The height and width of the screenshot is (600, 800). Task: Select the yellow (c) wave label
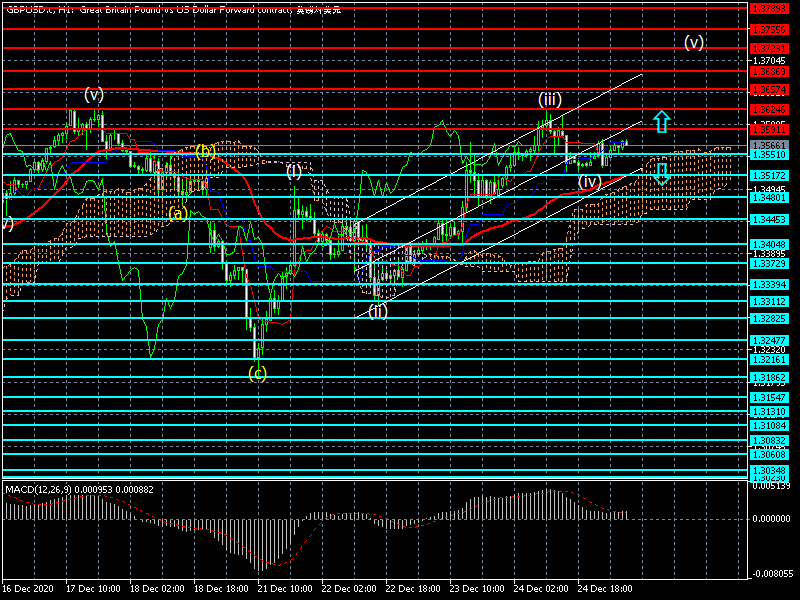(257, 373)
